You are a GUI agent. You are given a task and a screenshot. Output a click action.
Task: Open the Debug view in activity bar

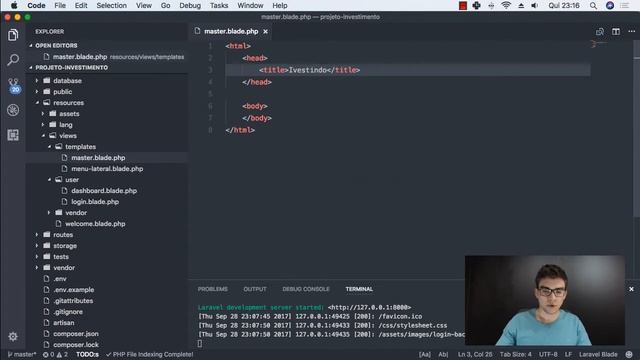(13, 110)
